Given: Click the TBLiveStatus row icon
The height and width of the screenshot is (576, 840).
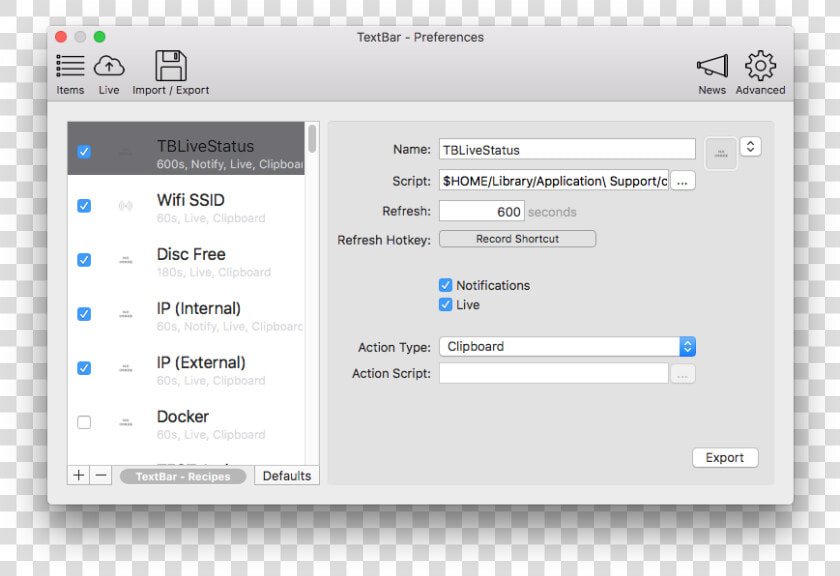Looking at the screenshot, I should [125, 152].
